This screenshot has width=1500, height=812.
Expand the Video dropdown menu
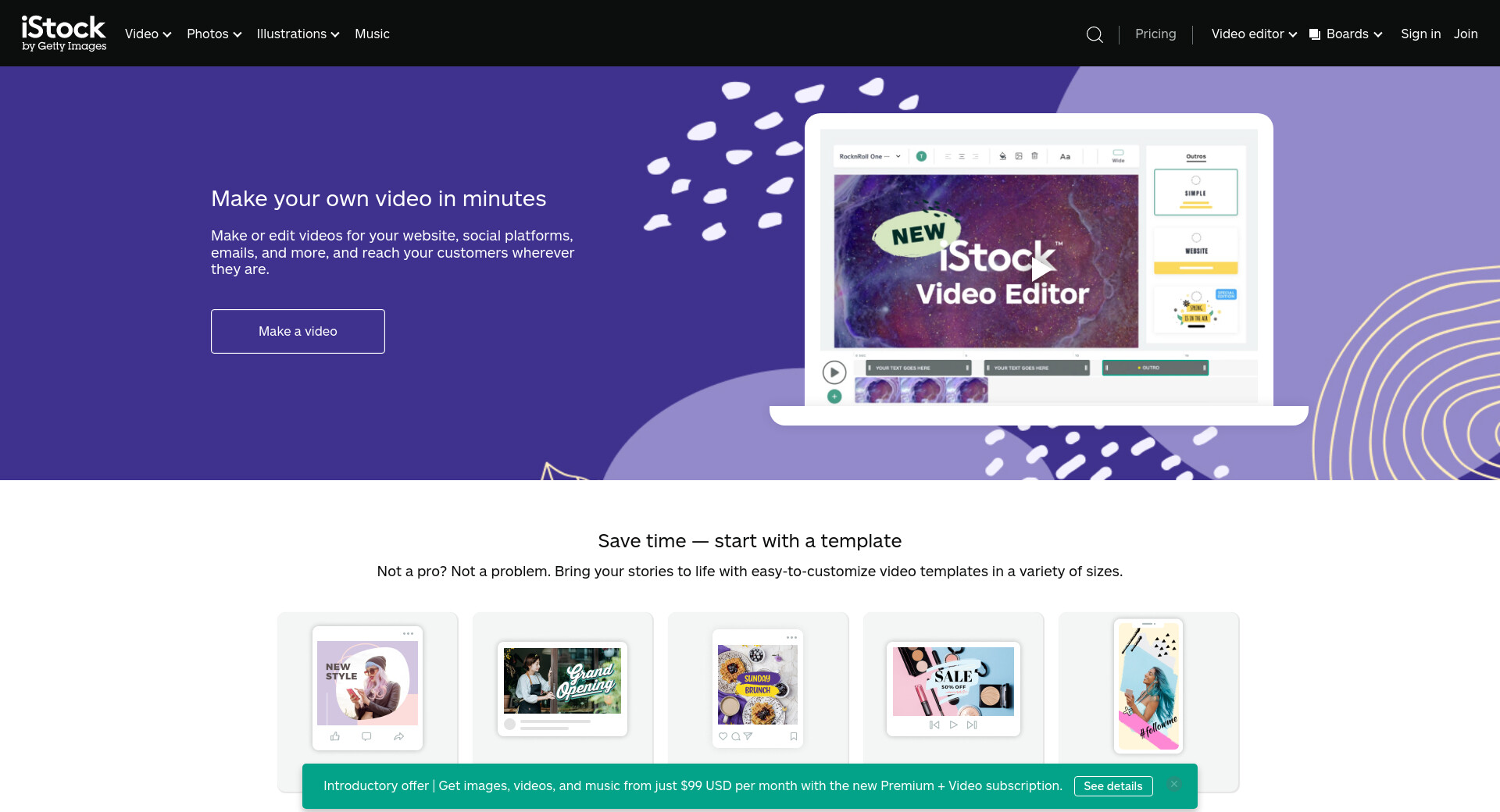(x=148, y=34)
